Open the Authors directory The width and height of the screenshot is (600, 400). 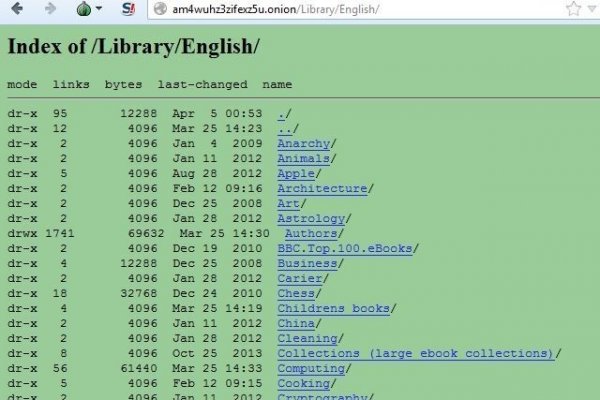tap(310, 233)
